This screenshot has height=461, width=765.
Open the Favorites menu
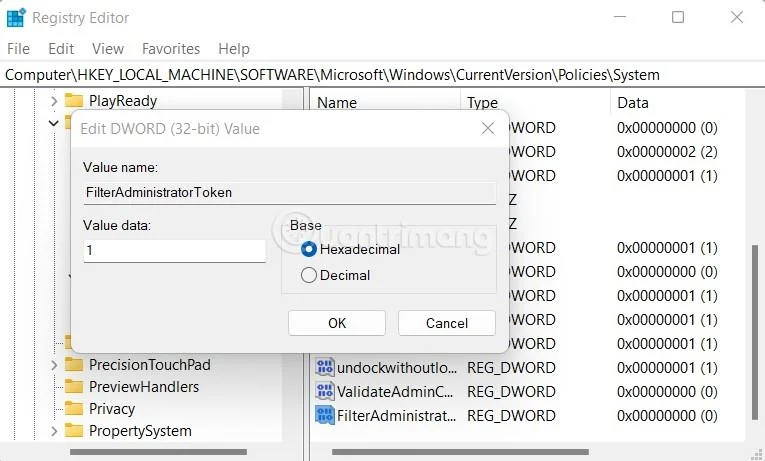[x=171, y=49]
